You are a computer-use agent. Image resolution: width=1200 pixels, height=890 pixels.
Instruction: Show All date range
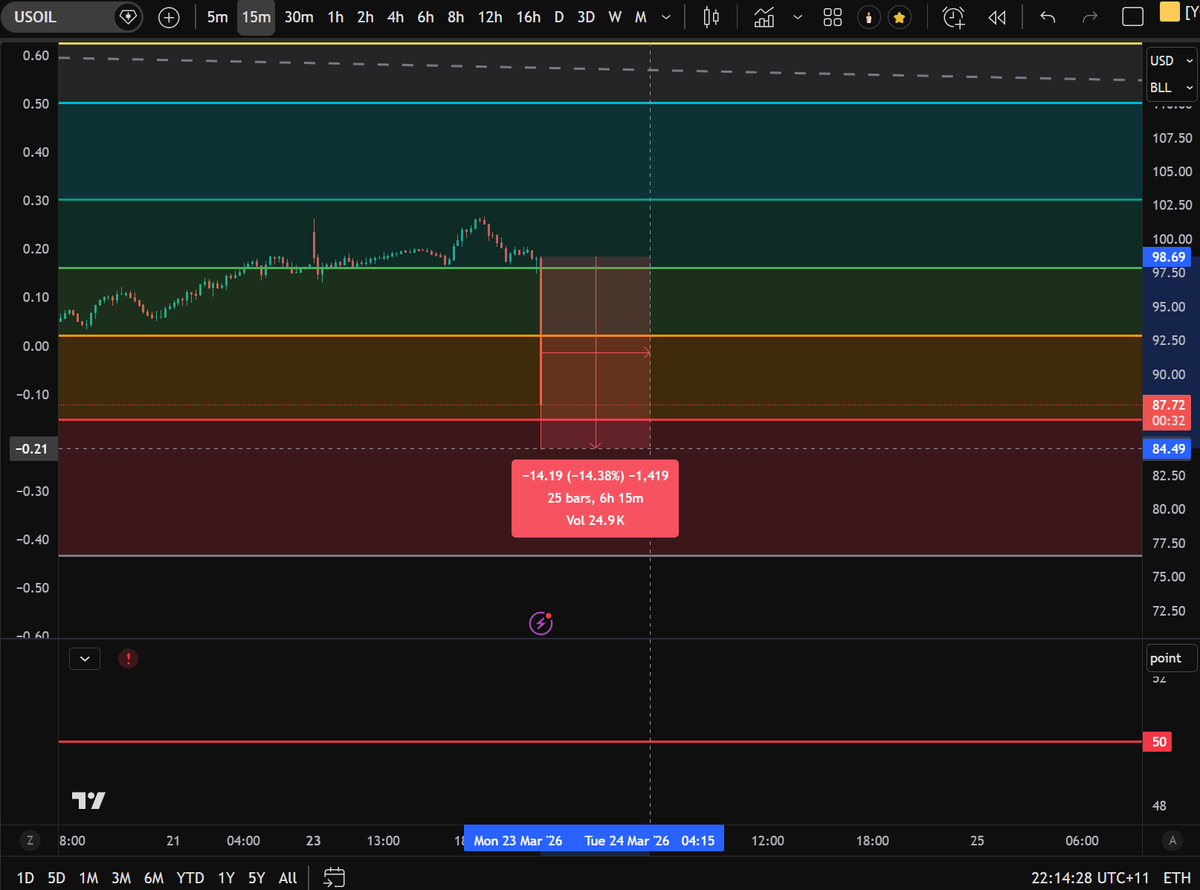click(288, 878)
